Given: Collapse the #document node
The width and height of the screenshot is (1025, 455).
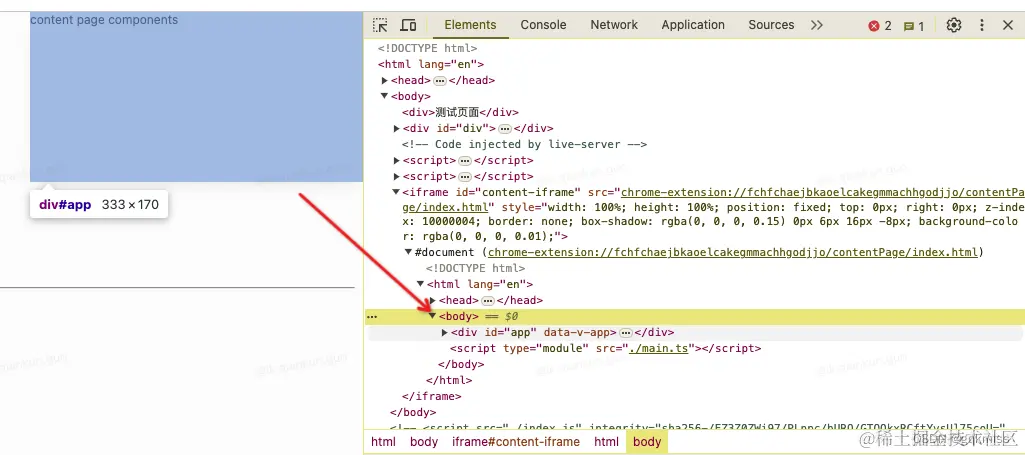Looking at the screenshot, I should (409, 252).
